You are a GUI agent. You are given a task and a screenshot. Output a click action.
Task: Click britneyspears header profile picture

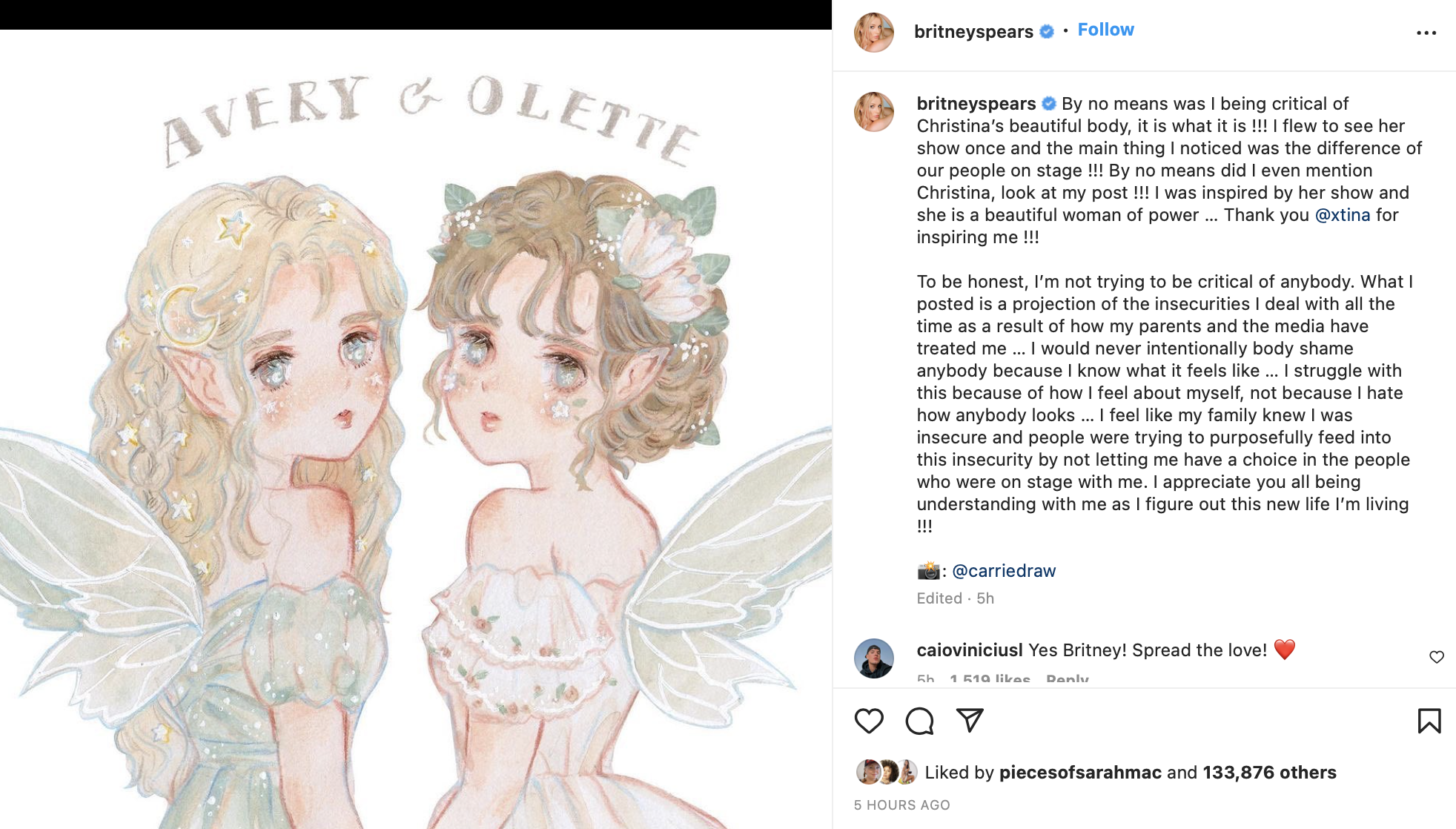[x=874, y=33]
